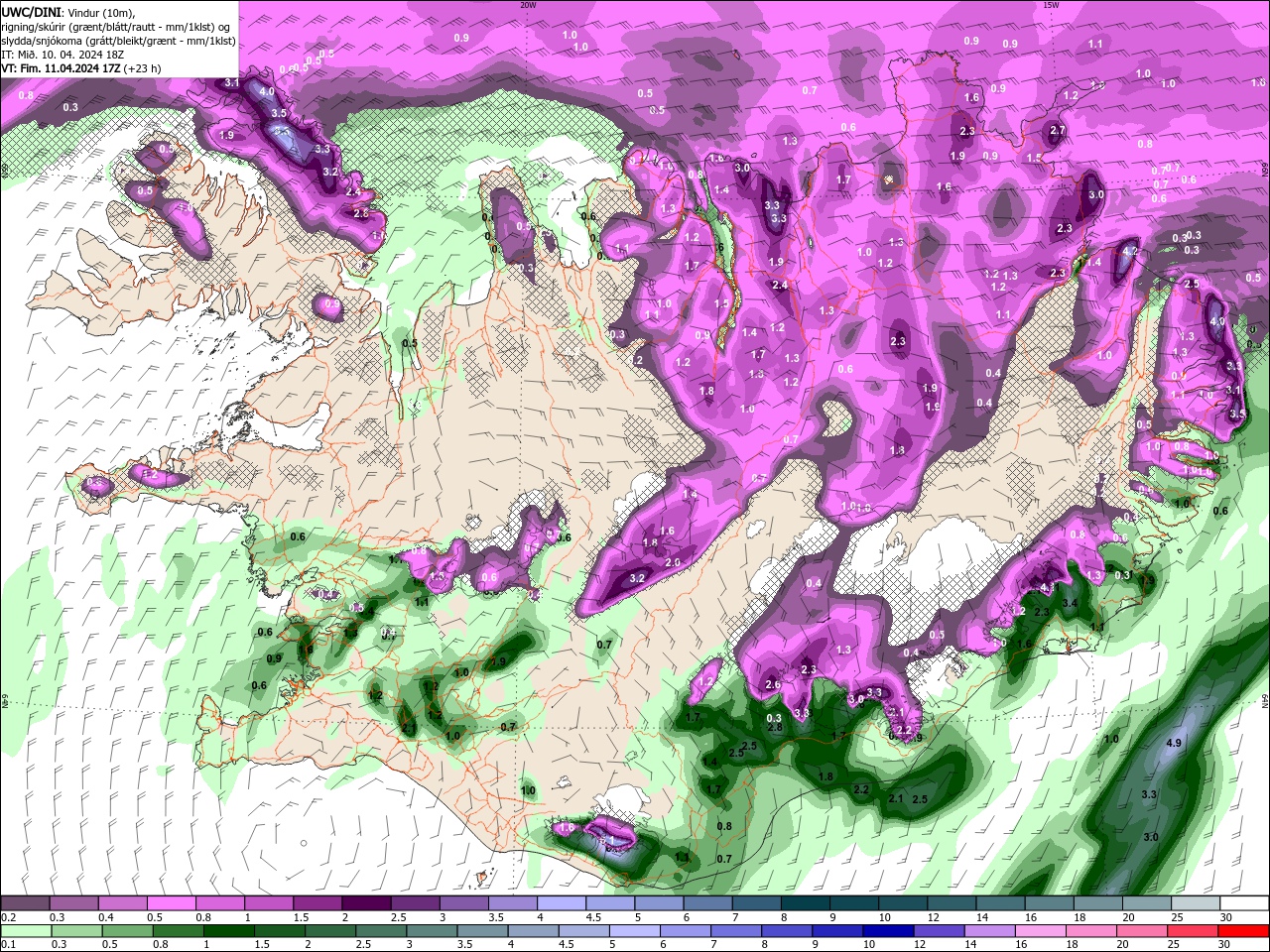
Task: Click the 0.2 label in the upper legend
Action: click(x=9, y=917)
